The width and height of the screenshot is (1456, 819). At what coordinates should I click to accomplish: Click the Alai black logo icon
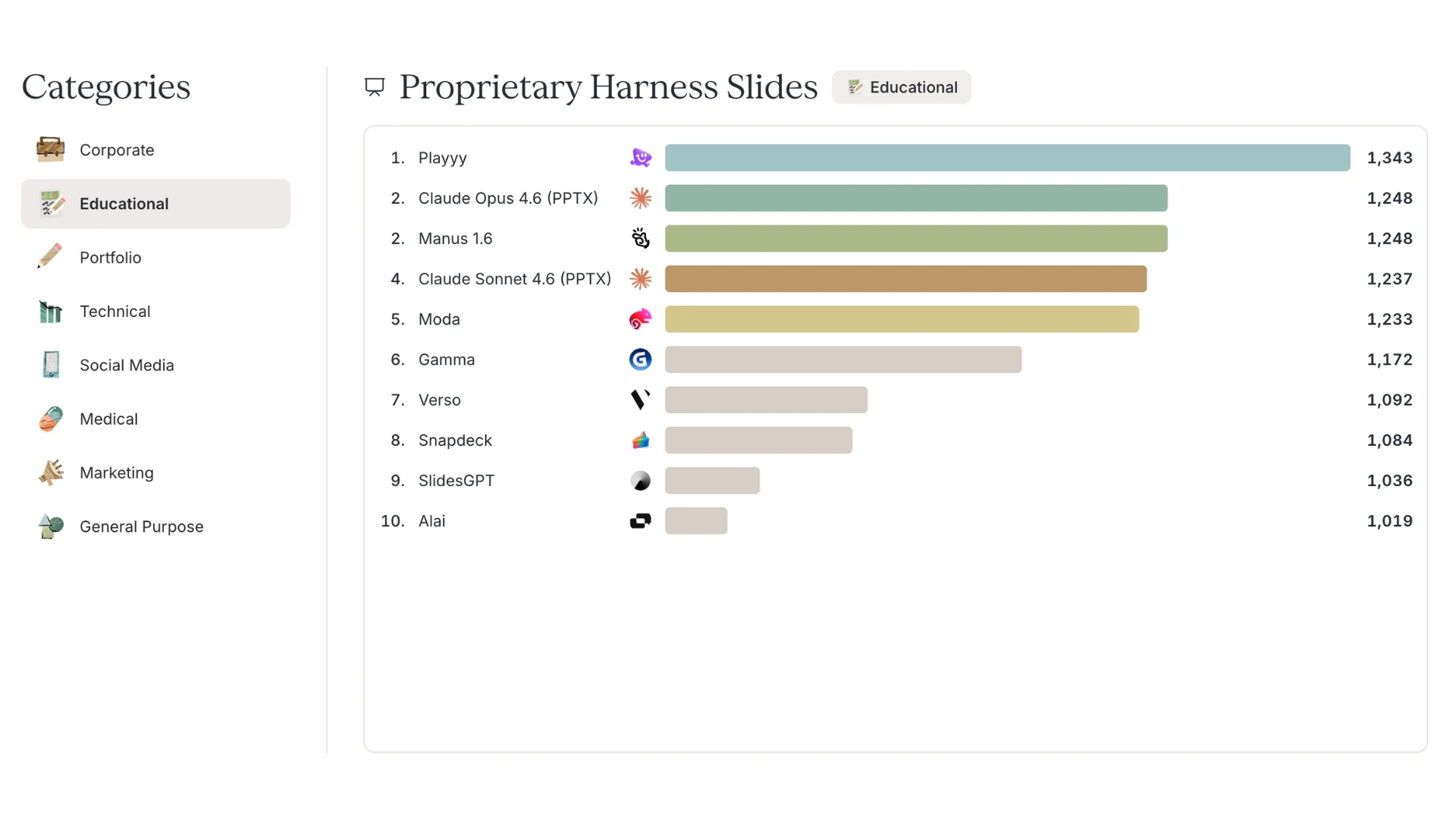[x=641, y=521]
